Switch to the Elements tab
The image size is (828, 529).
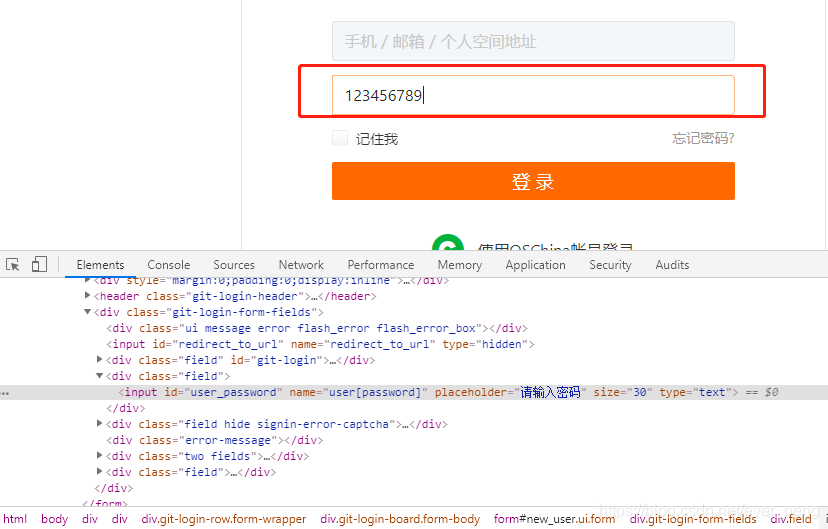click(x=100, y=264)
